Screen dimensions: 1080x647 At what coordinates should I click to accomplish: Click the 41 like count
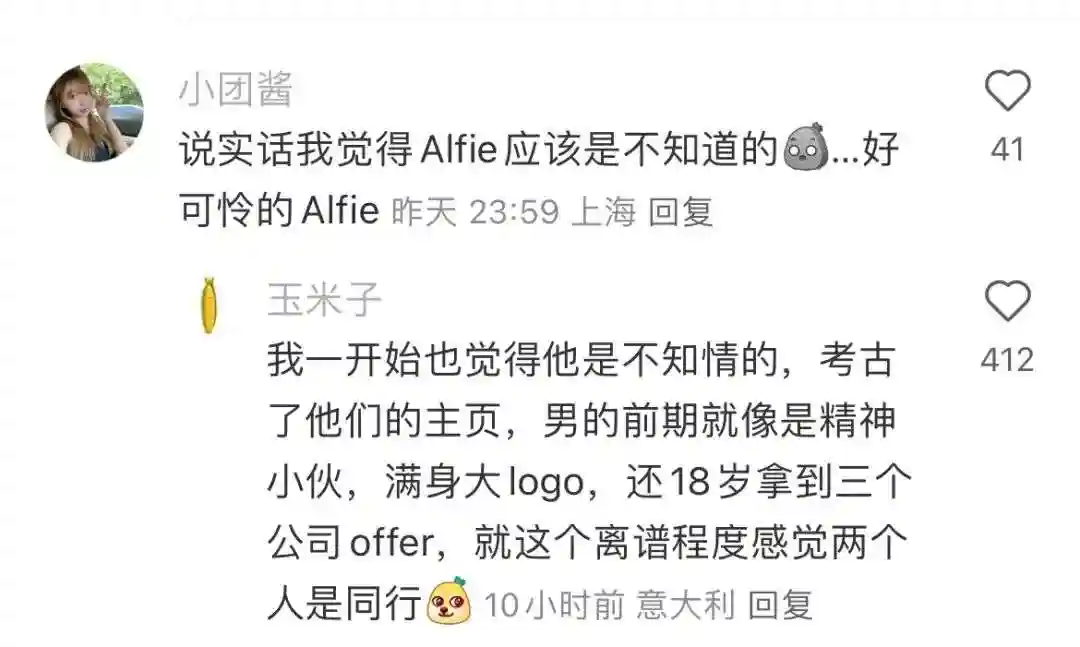(x=1007, y=150)
